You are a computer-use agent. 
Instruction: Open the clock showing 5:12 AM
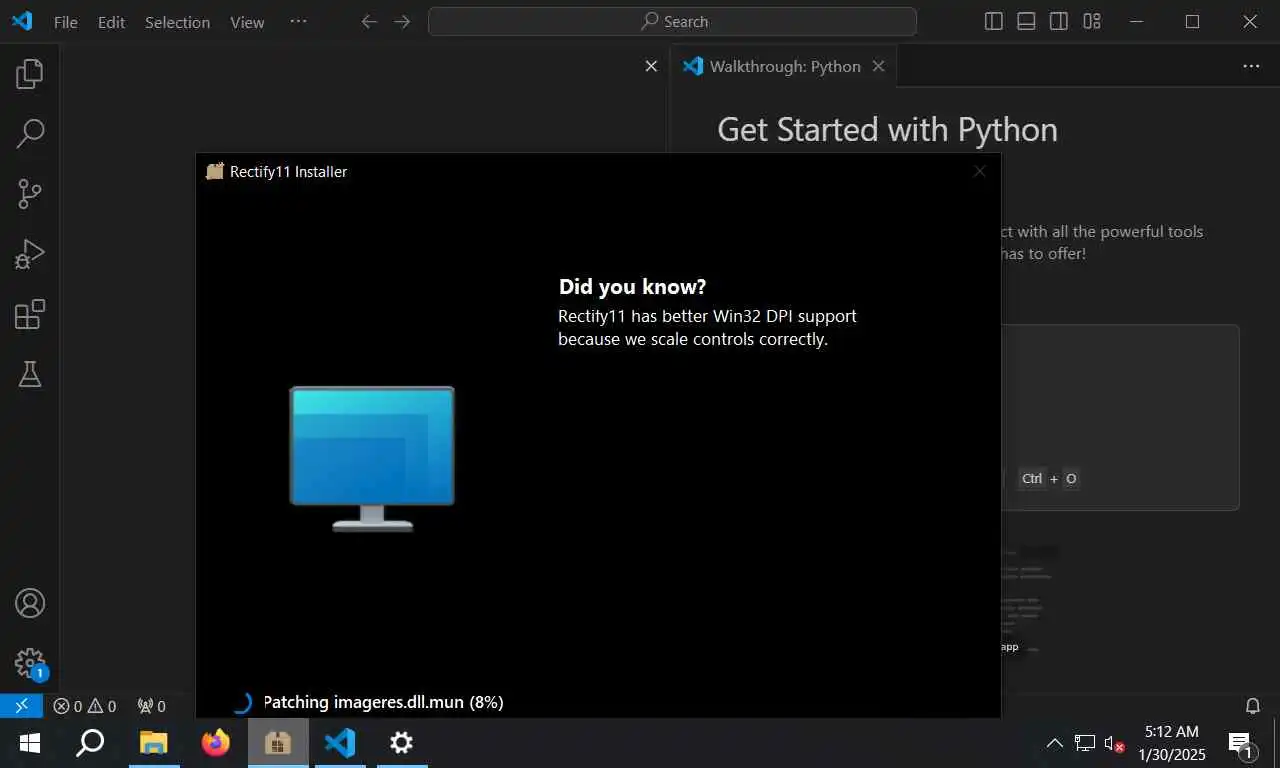pos(1172,743)
